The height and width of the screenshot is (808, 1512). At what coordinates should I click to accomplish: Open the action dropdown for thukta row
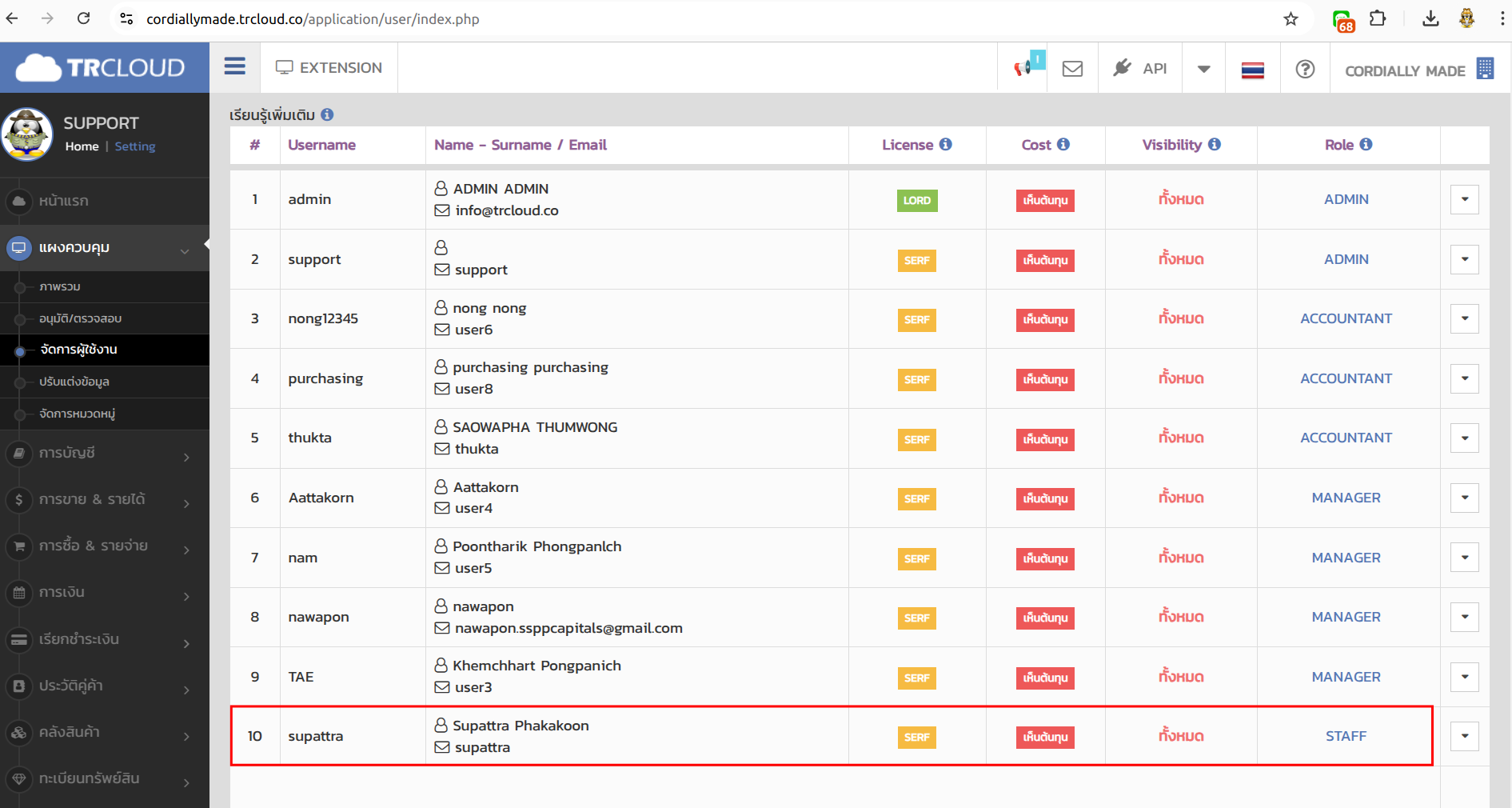[x=1465, y=438]
